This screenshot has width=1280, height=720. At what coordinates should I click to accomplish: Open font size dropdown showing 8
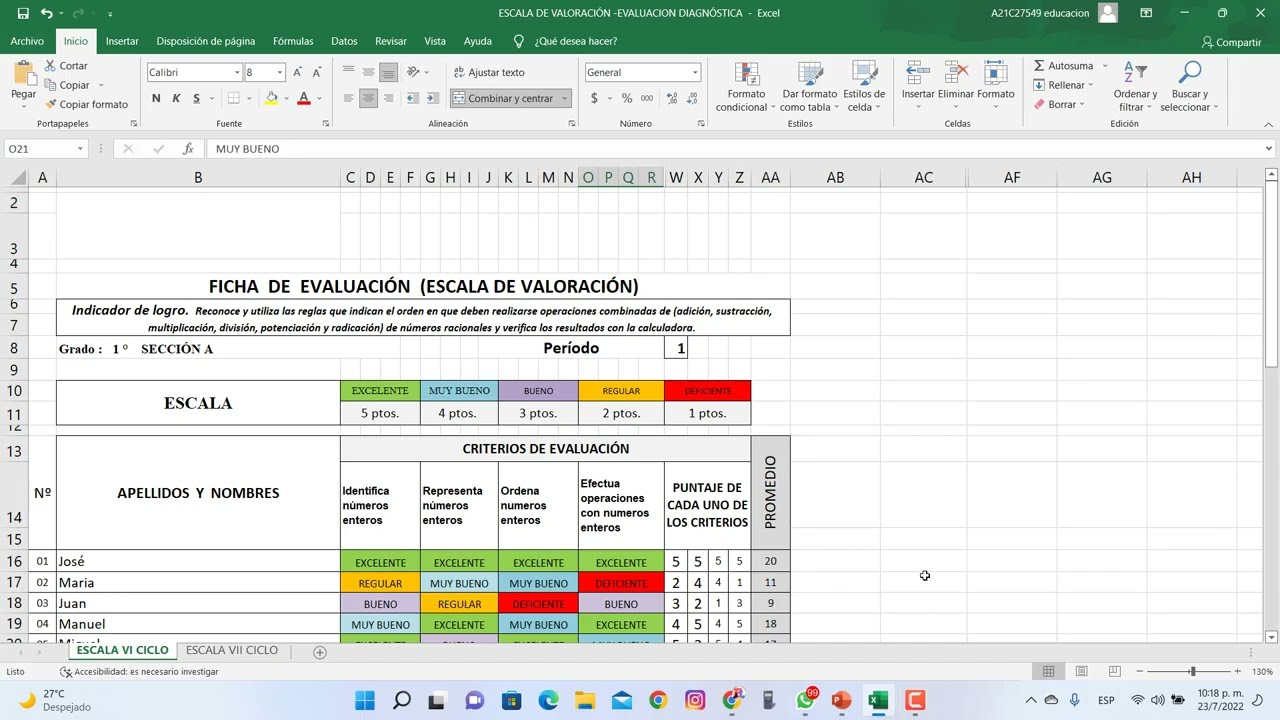[280, 72]
